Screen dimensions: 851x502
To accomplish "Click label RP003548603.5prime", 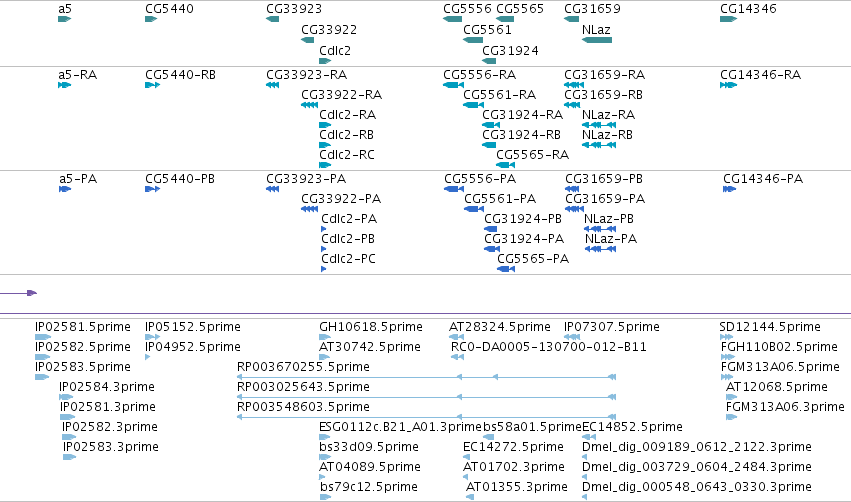I will pos(303,407).
